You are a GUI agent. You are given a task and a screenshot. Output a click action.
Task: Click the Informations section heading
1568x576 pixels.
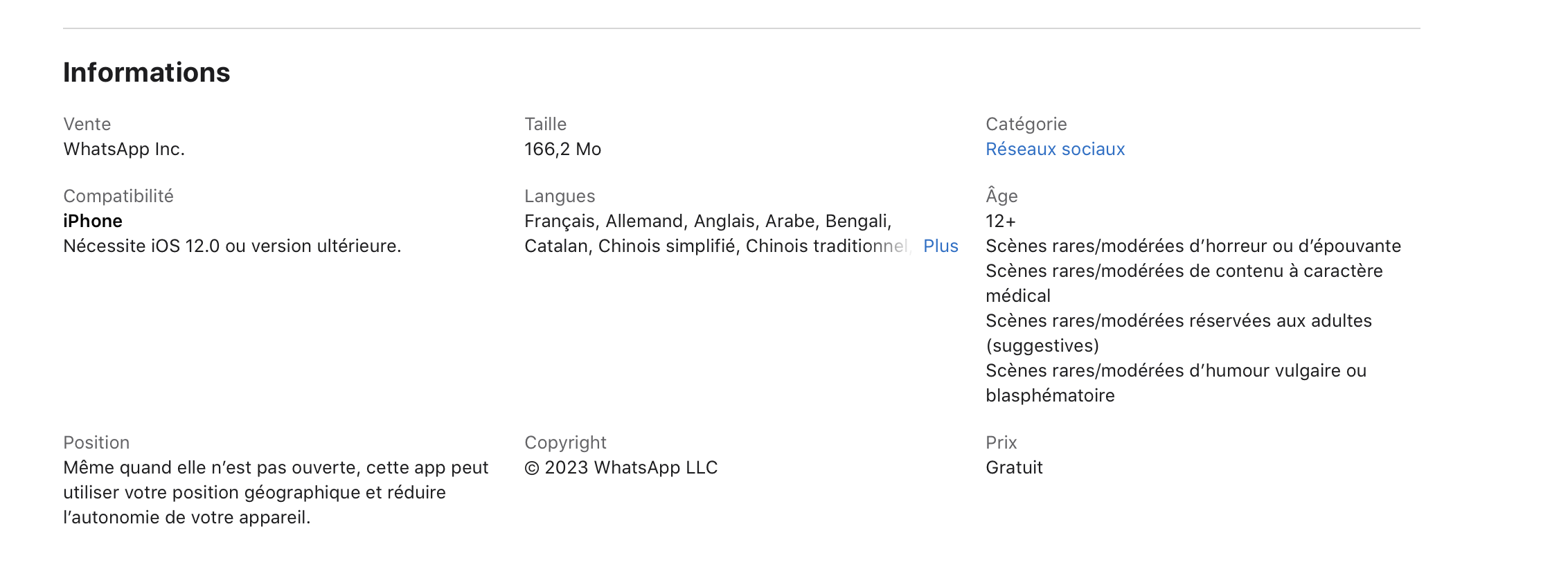click(146, 73)
